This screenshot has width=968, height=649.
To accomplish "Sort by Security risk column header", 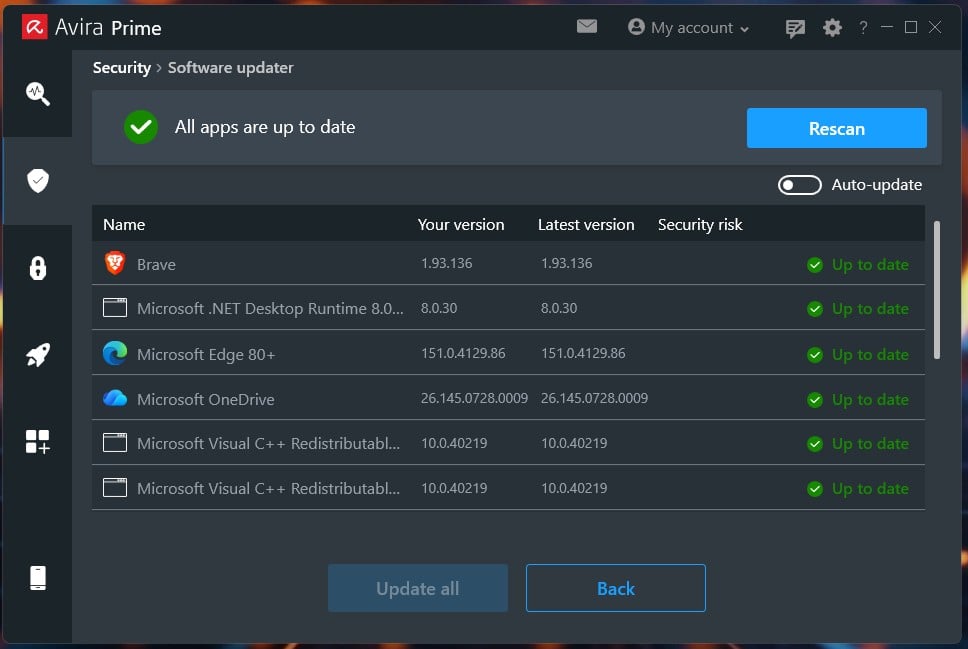I will coord(700,225).
